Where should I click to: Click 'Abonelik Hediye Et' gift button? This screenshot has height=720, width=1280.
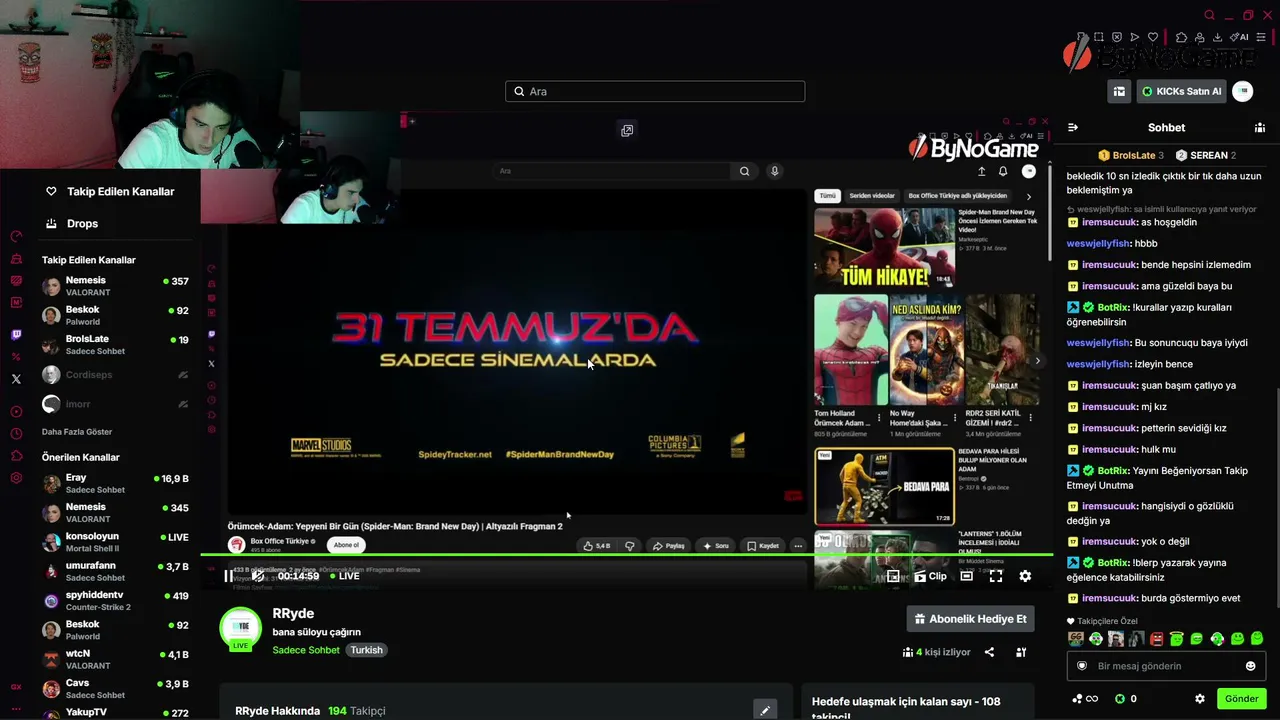(x=970, y=619)
